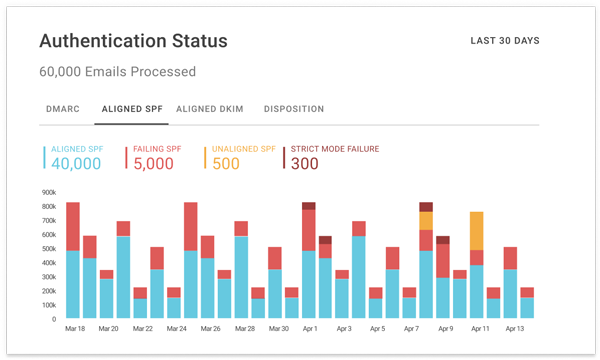This screenshot has height=360, width=600.
Task: Select the red segment of Mar 25 bar
Action: [x=191, y=226]
